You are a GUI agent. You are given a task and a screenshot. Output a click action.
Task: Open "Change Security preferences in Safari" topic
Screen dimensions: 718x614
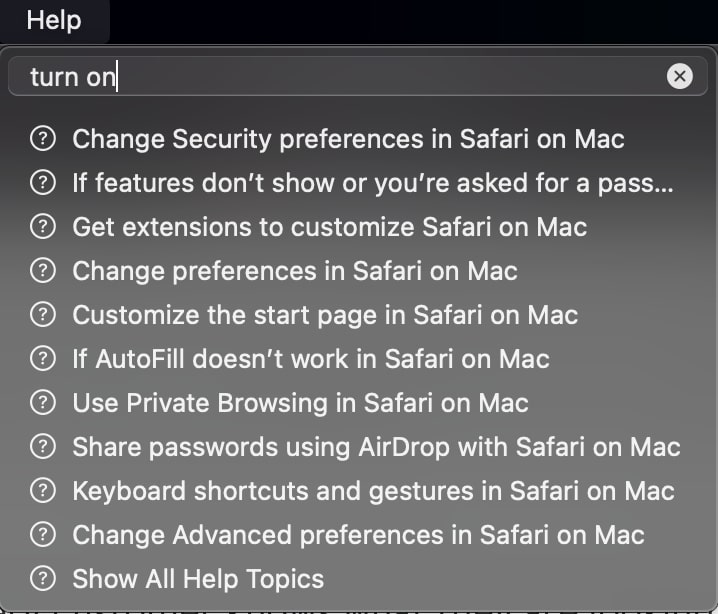(x=348, y=139)
